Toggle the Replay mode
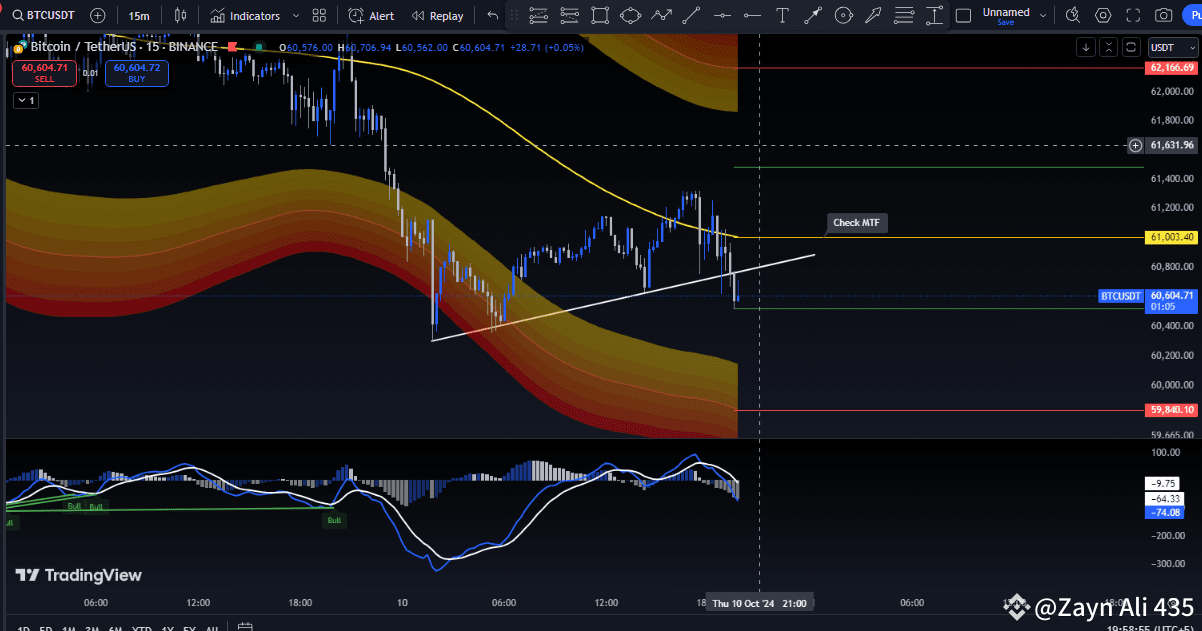Viewport: 1202px width, 631px height. coord(437,15)
